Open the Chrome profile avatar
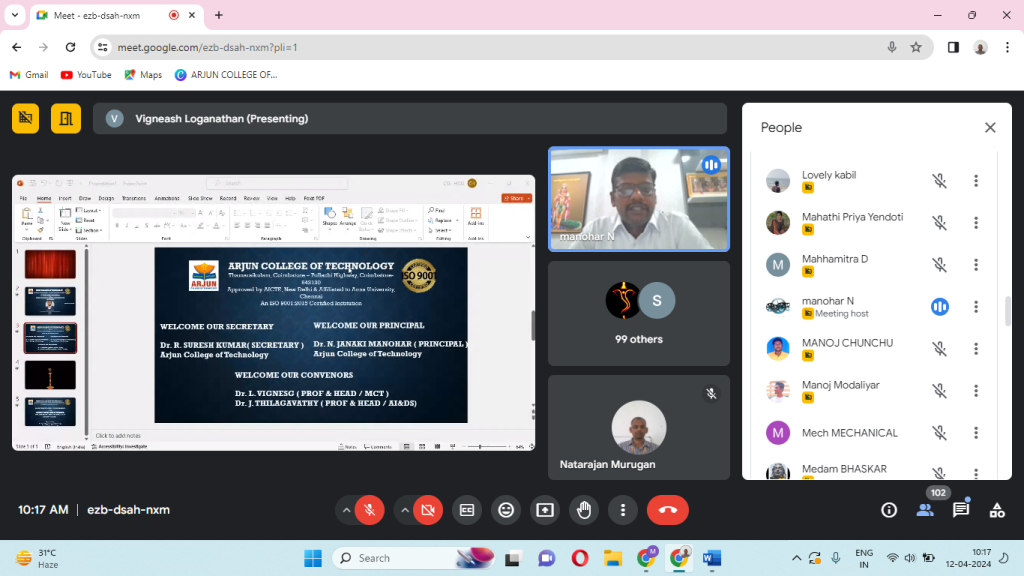The width and height of the screenshot is (1024, 576). point(980,47)
